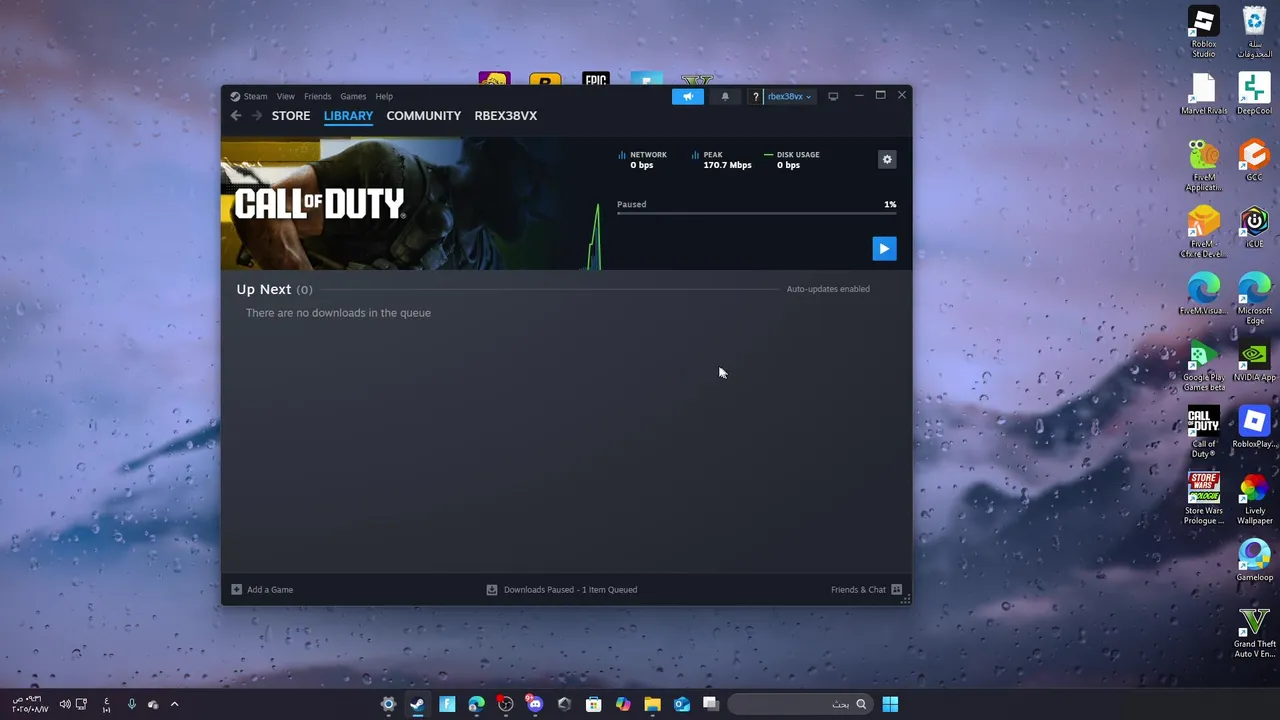Click the Network 0 bps stat
The height and width of the screenshot is (720, 1280).
point(642,160)
